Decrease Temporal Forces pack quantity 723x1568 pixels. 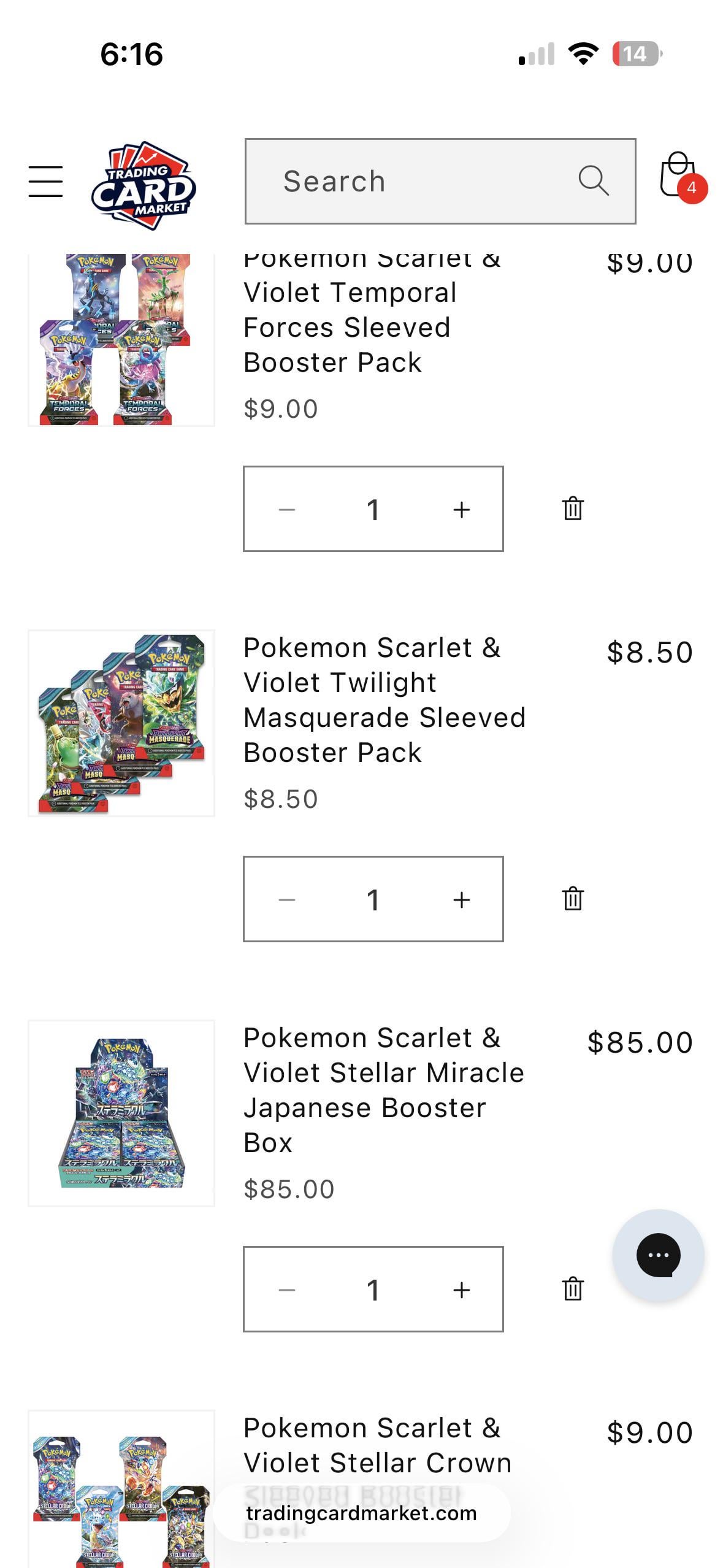click(286, 509)
